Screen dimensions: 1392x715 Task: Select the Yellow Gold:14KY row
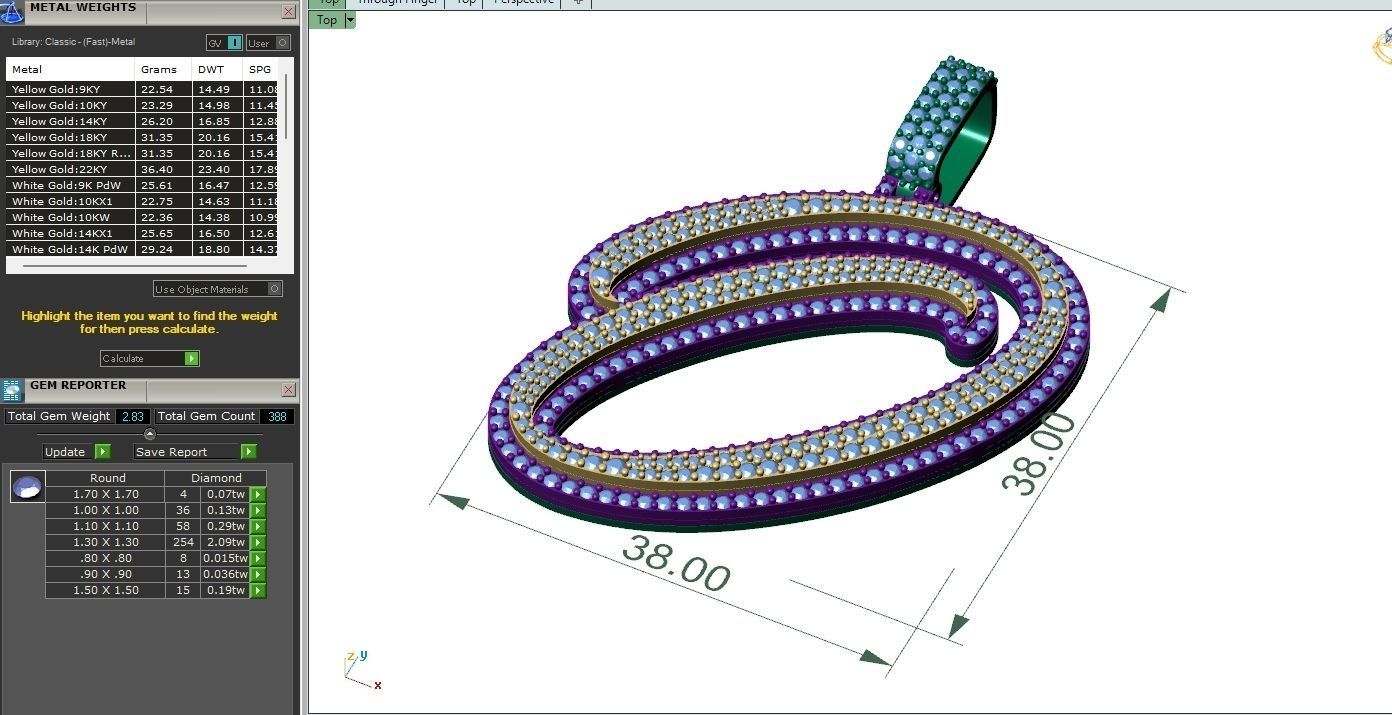143,121
